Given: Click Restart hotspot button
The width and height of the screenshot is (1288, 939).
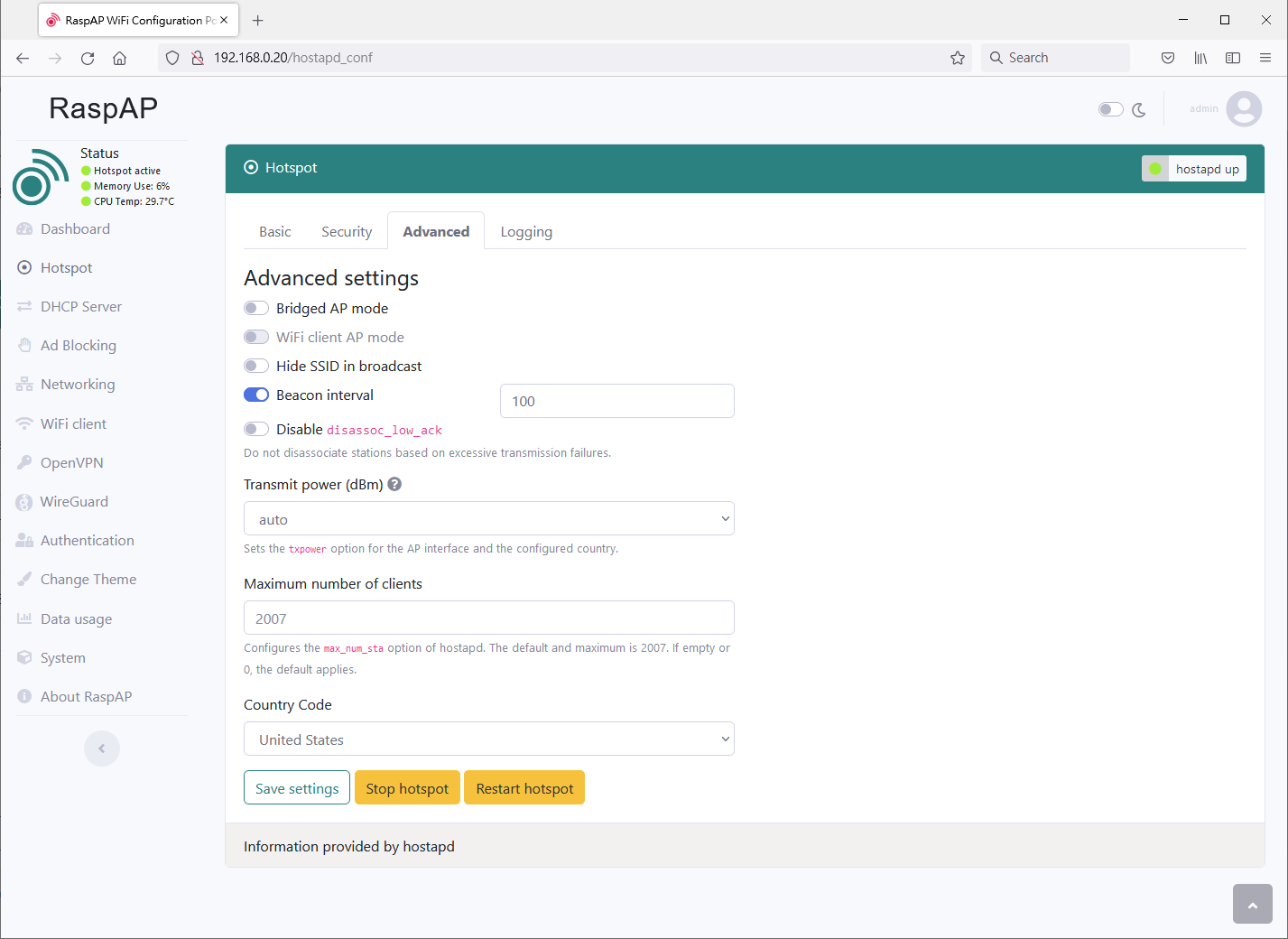Looking at the screenshot, I should pos(524,787).
